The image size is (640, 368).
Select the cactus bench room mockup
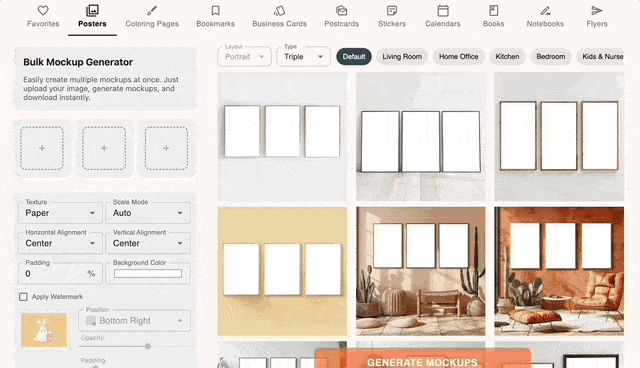pyautogui.click(x=421, y=271)
